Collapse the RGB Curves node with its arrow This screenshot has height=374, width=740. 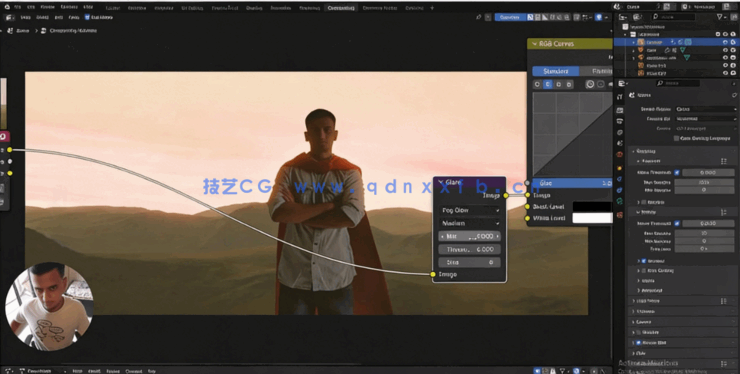click(x=534, y=43)
